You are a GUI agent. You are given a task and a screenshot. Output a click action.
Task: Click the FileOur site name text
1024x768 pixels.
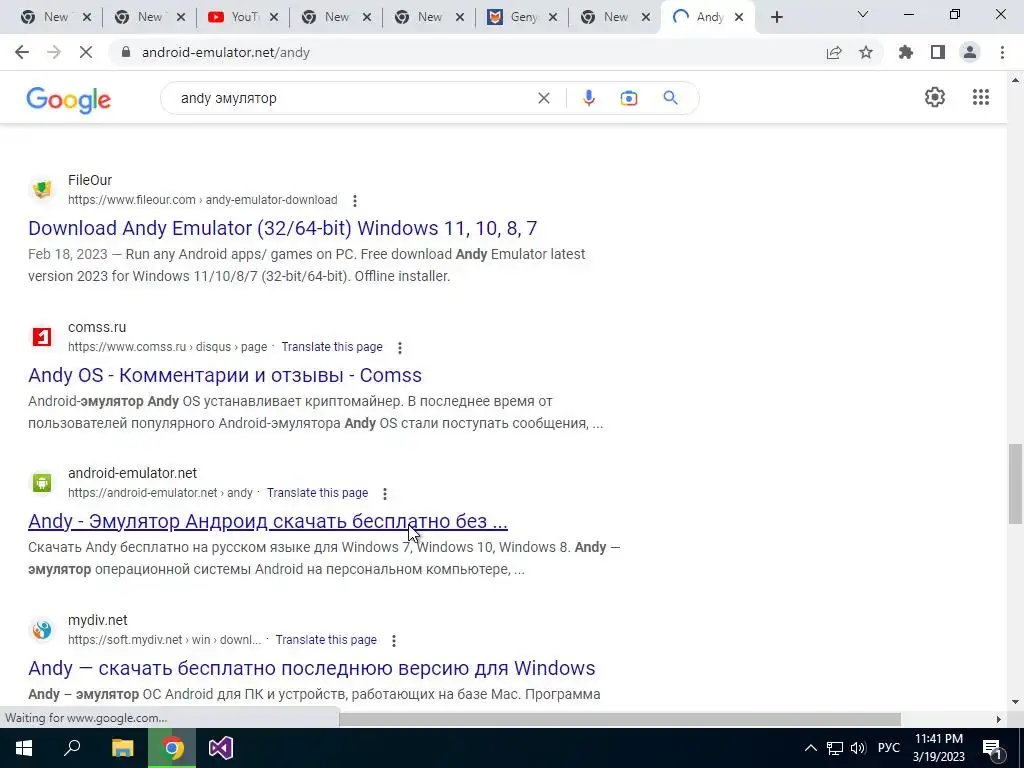[x=90, y=180]
